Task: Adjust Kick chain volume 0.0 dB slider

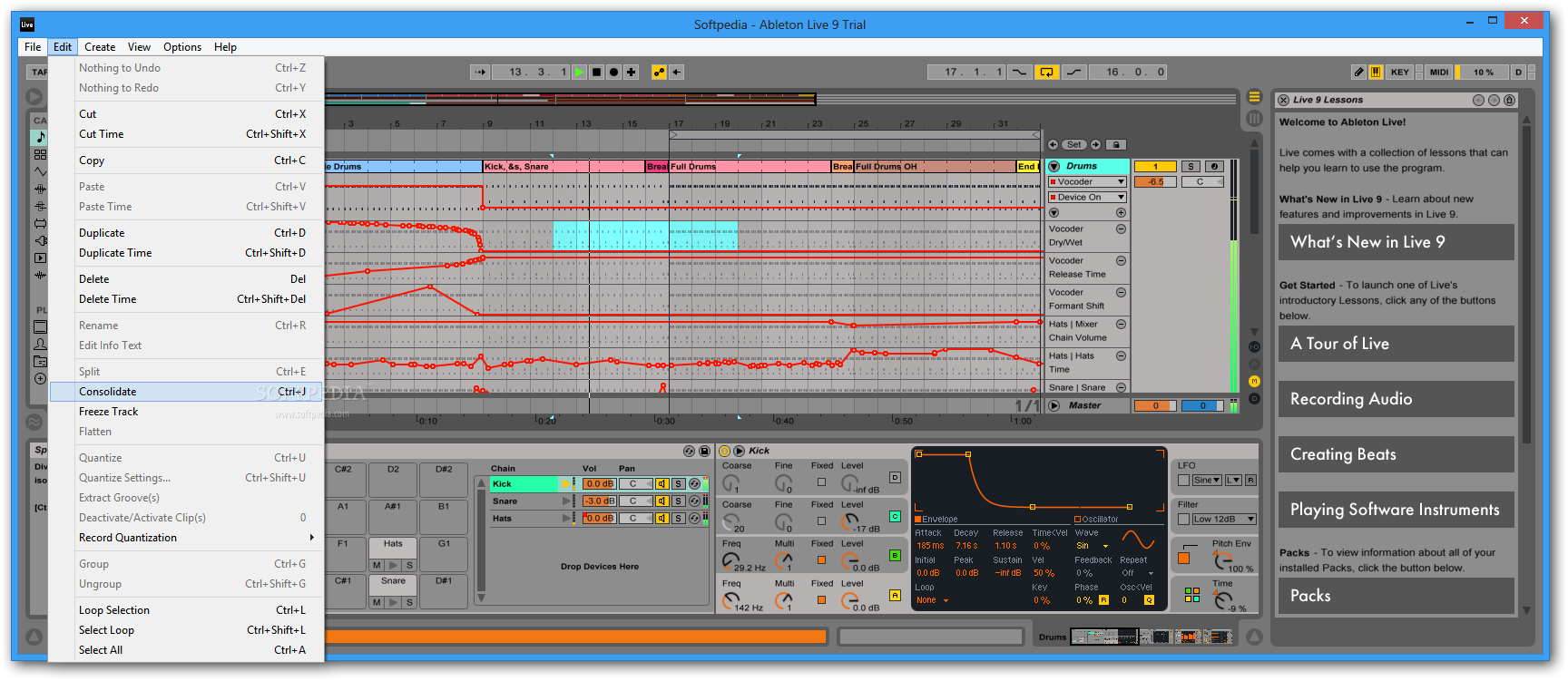Action: click(599, 484)
